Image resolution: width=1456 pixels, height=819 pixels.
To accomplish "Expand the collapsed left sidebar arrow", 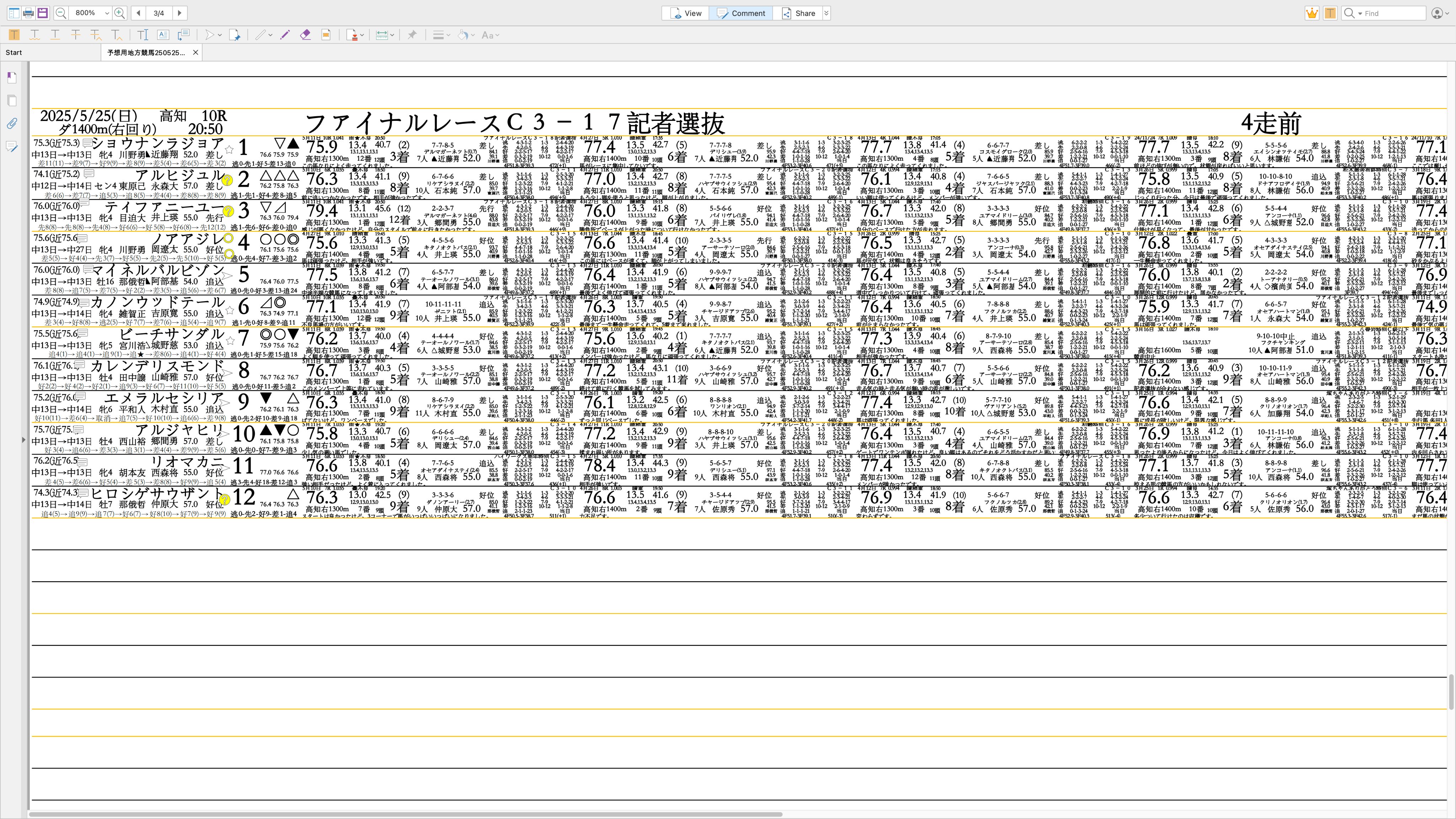I will (x=24, y=439).
